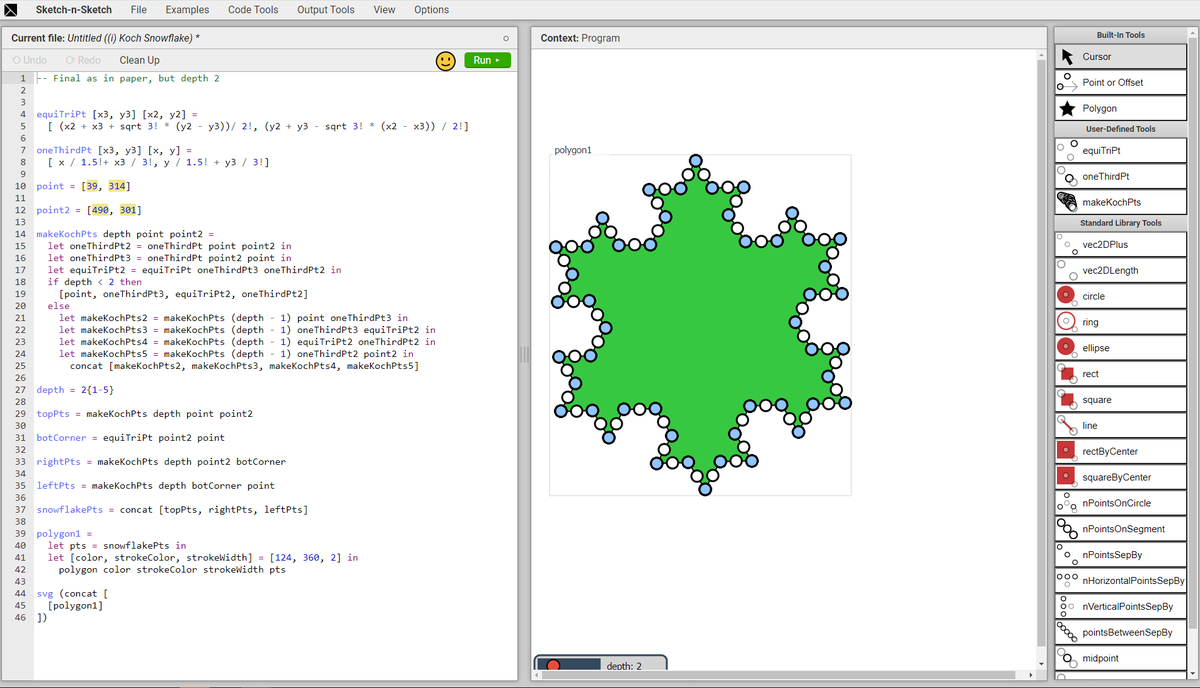Screen dimensions: 1200x688
Task: Click highlighted number 39 in code
Action: (x=93, y=186)
